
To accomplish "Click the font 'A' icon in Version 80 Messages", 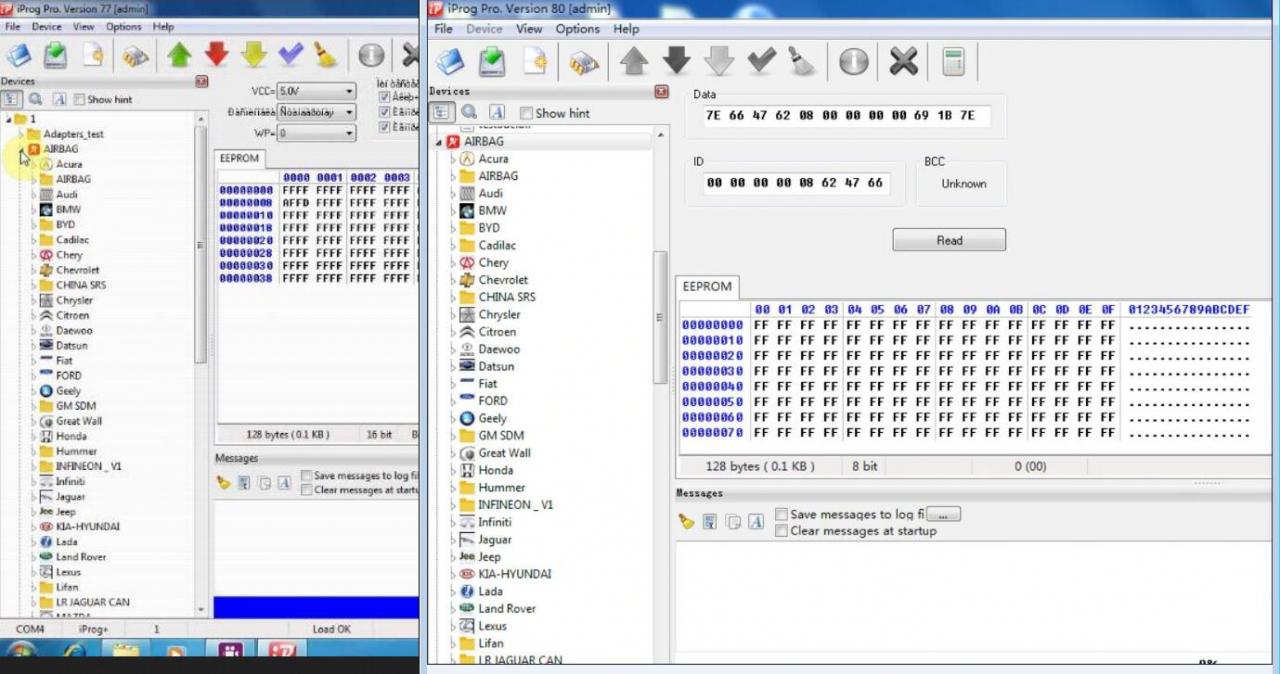I will pos(756,521).
